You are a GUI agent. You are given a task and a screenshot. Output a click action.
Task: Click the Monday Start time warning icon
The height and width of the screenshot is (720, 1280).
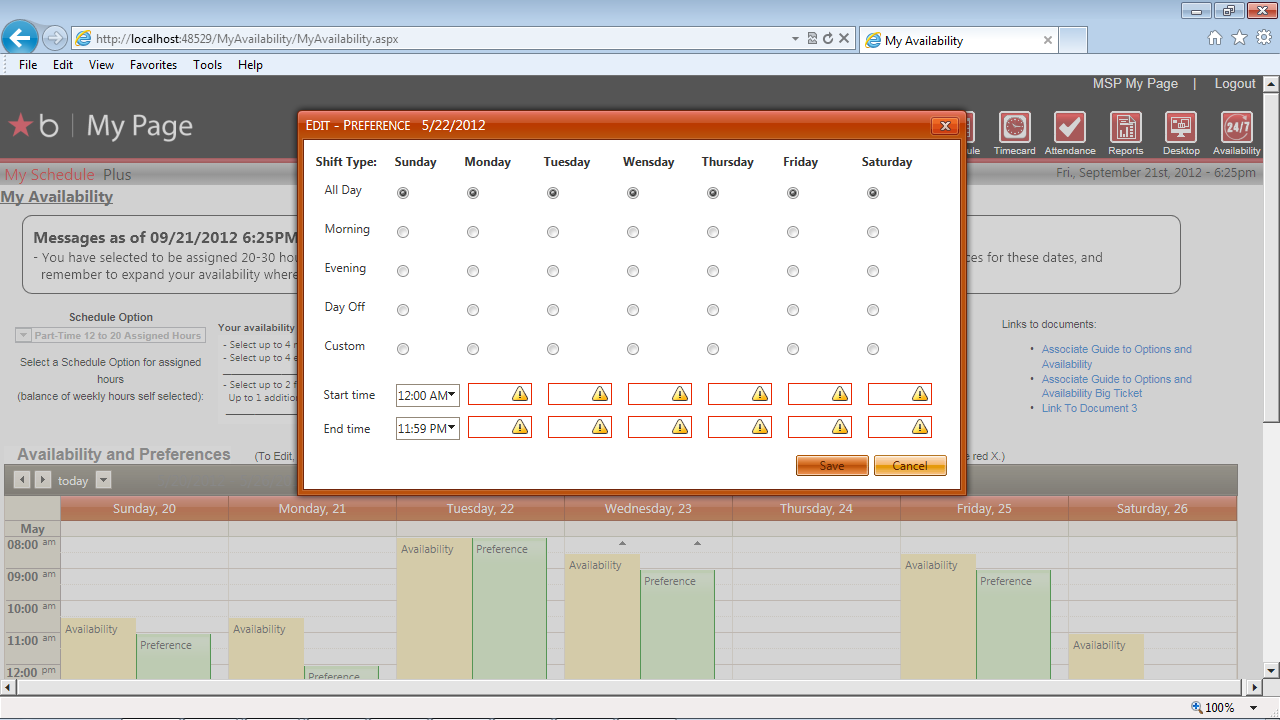point(520,395)
